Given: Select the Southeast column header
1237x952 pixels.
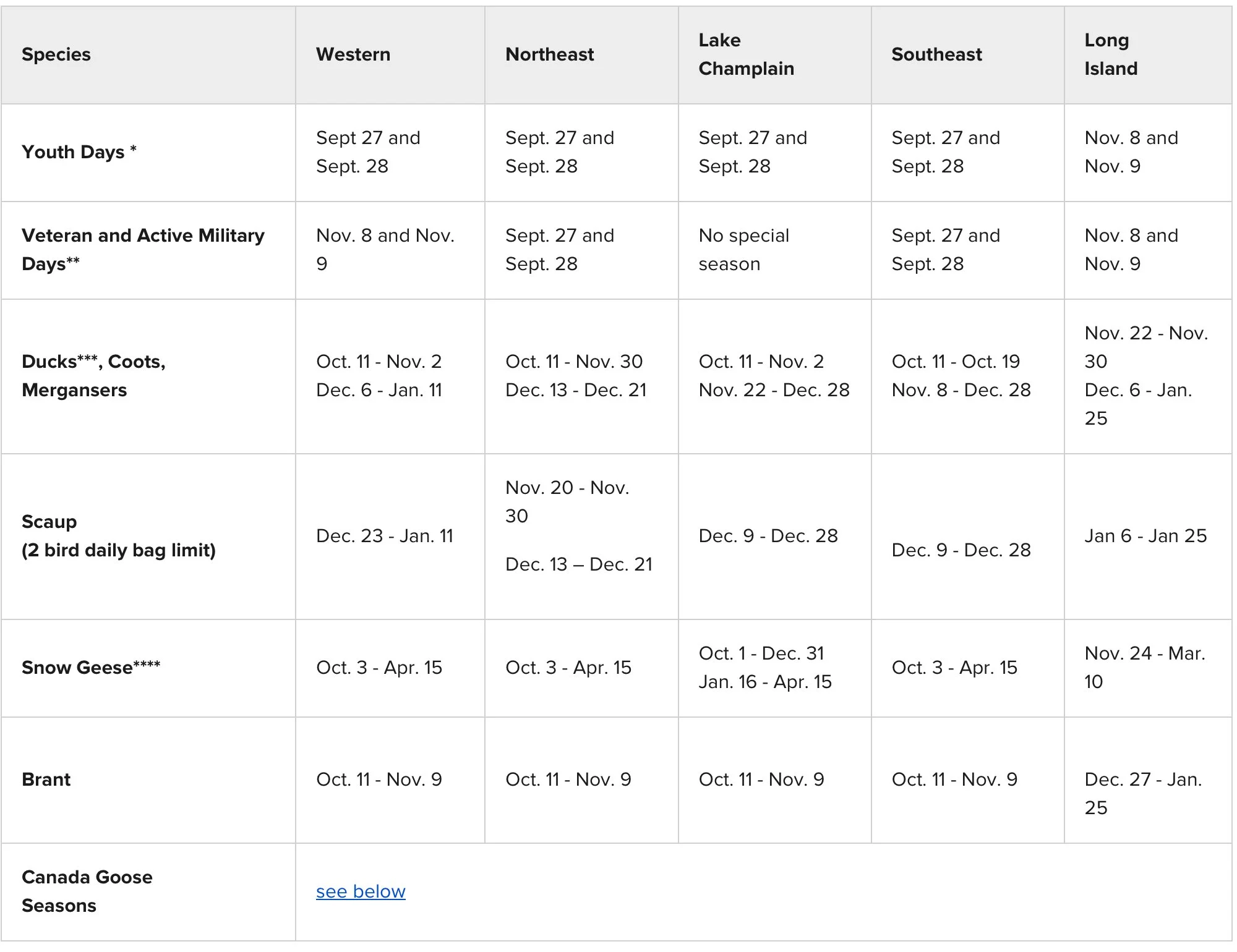Looking at the screenshot, I should (x=936, y=54).
